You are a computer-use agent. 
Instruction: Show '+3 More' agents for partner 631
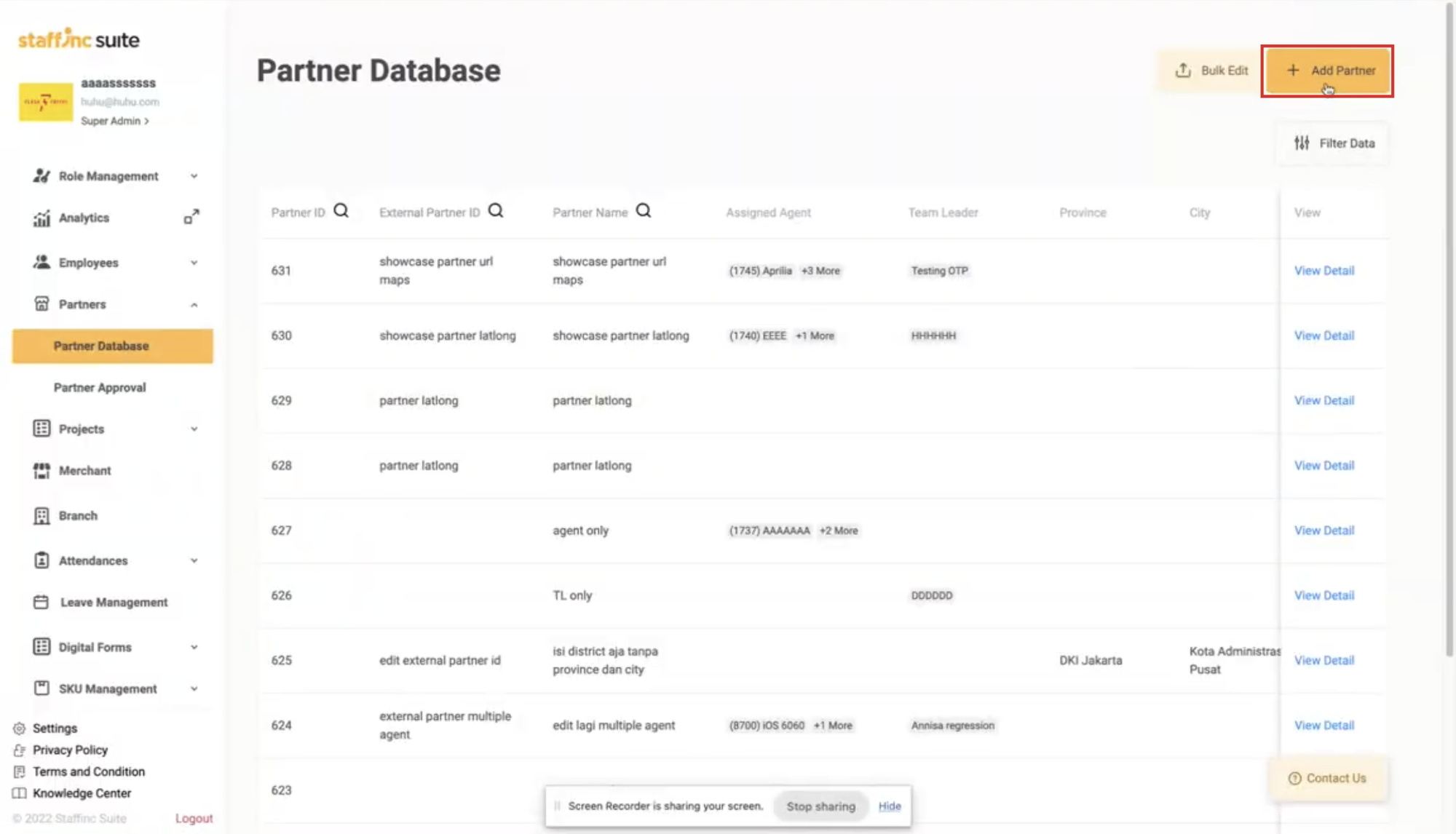pos(820,271)
